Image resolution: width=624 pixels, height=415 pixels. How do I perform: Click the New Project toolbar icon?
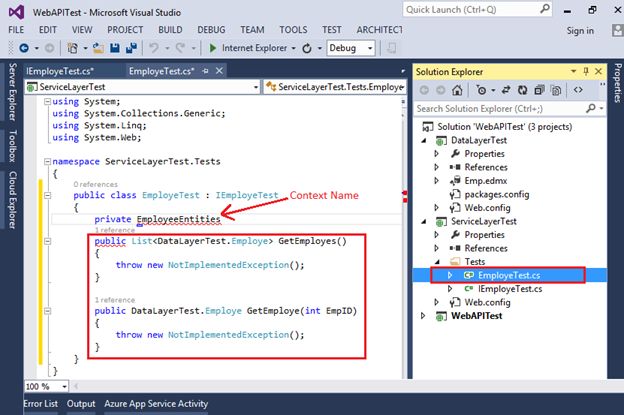coord(72,48)
